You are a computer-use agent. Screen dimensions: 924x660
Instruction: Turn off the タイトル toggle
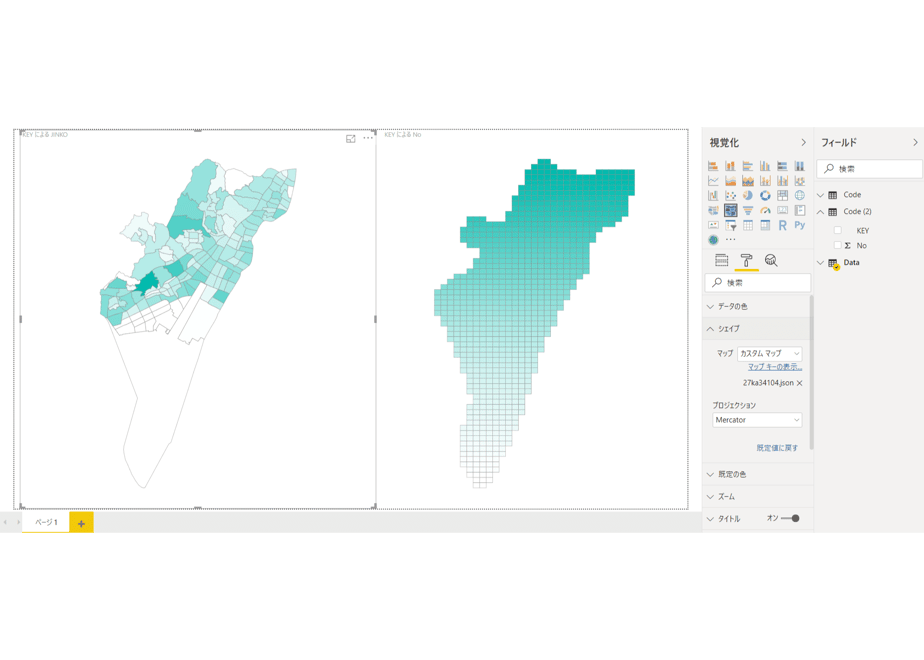(x=790, y=519)
